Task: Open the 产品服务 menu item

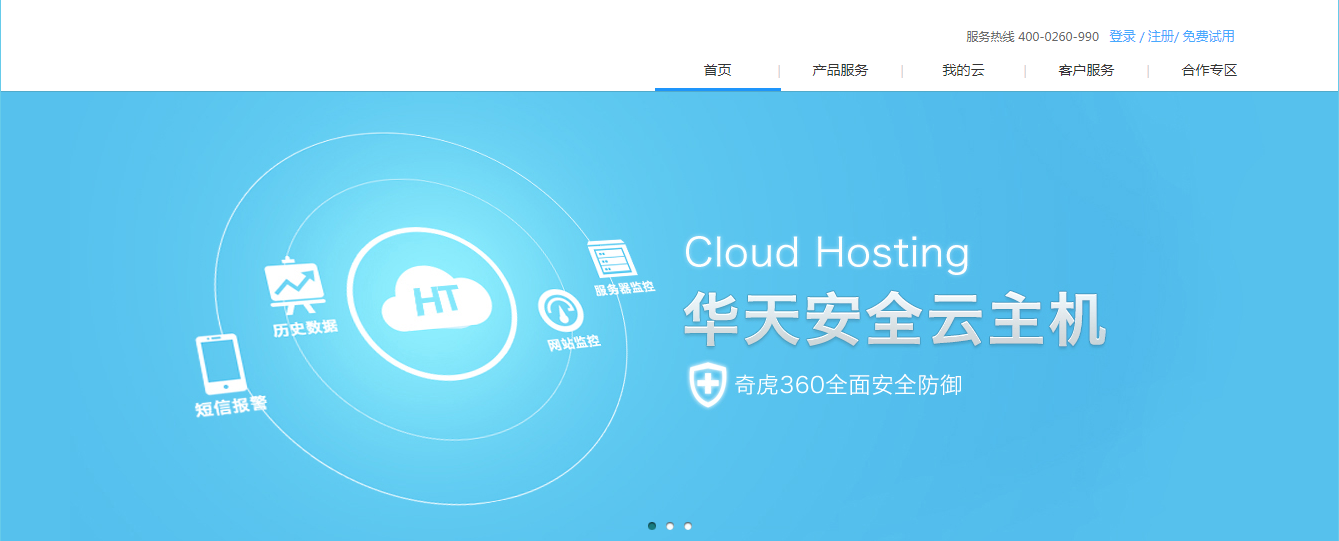Action: pyautogui.click(x=840, y=70)
